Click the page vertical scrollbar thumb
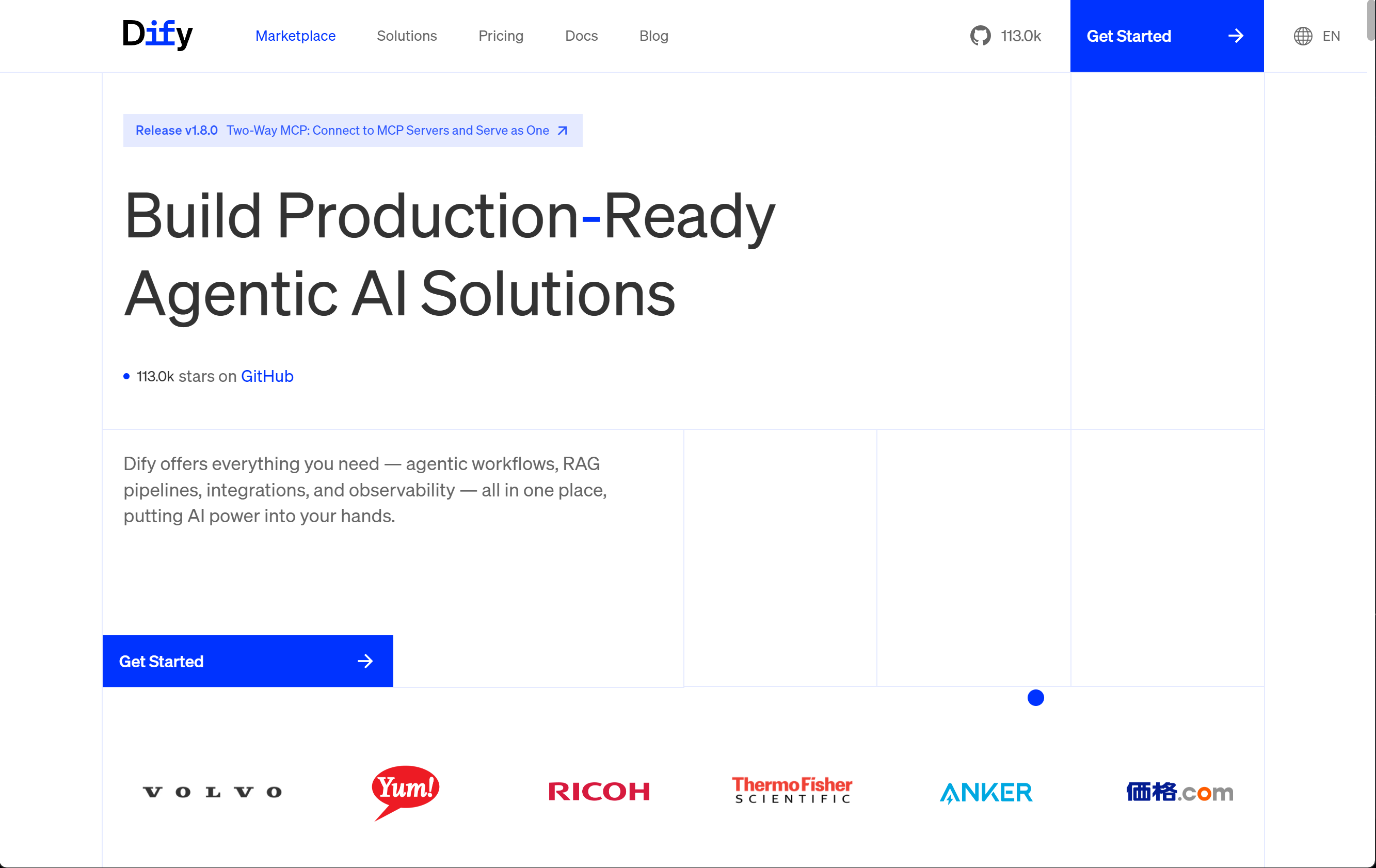The image size is (1376, 868). click(1371, 21)
